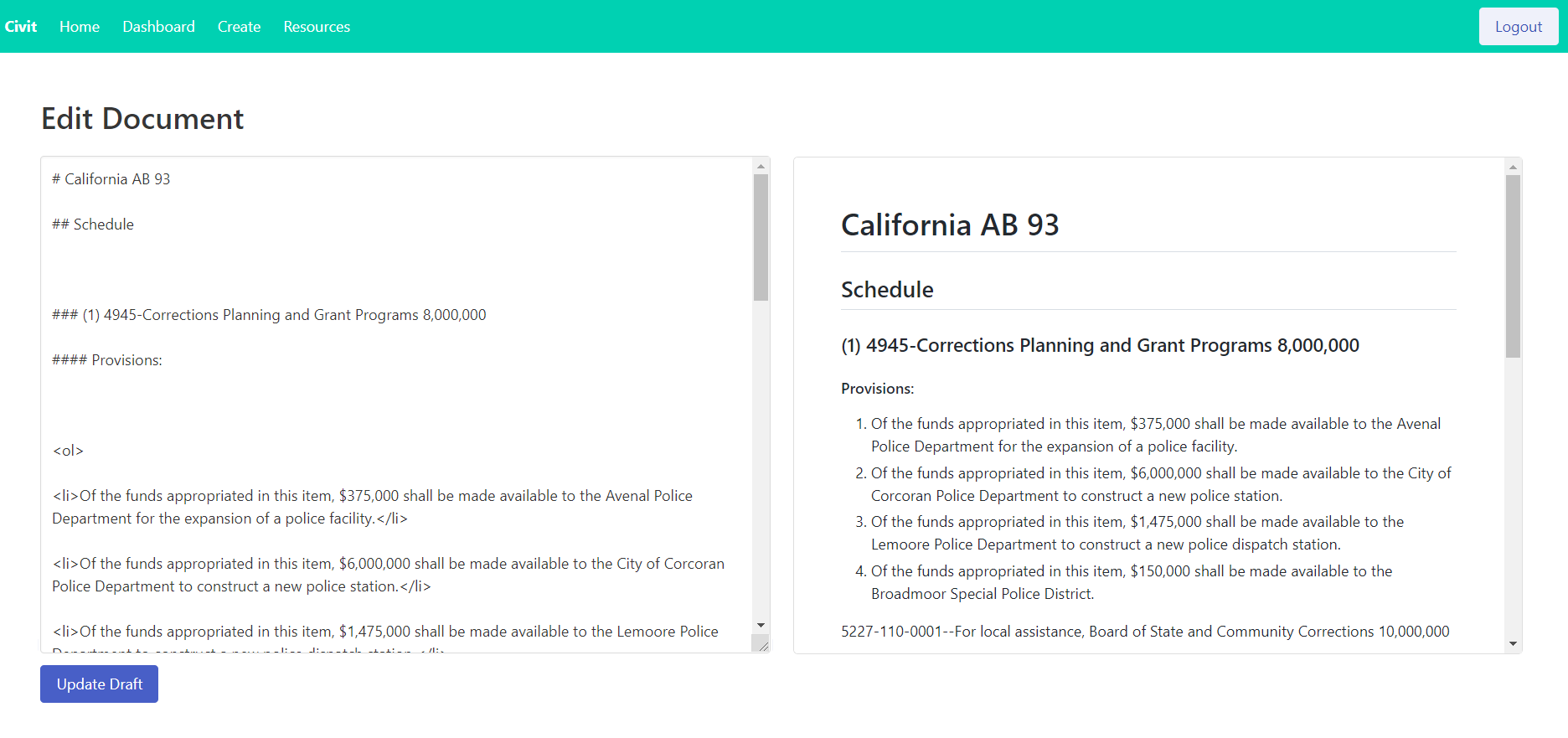Open the Create menu item

239,26
